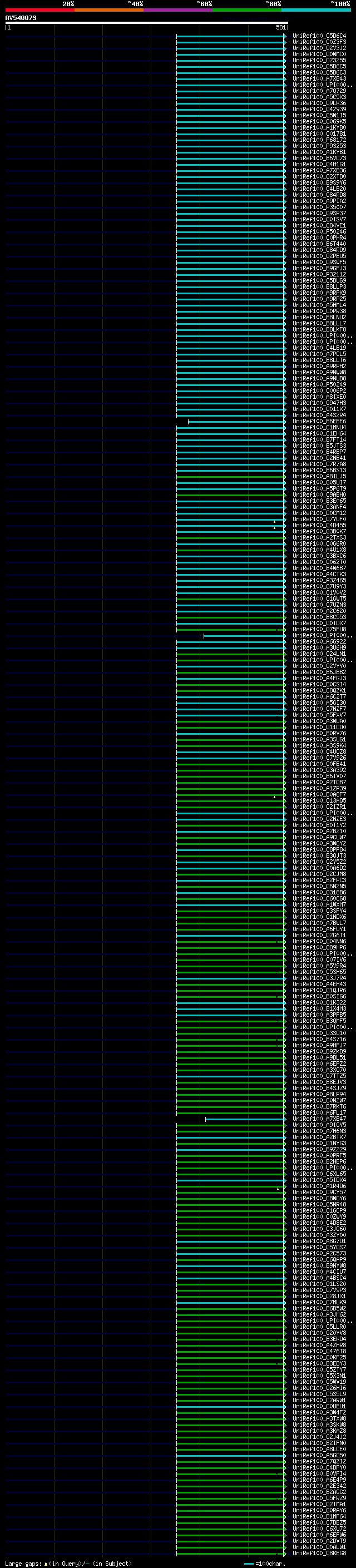Open hit UniRef100_Q0WMC0
Image resolution: width=356 pixels, height=1568 pixels.
tap(319, 54)
